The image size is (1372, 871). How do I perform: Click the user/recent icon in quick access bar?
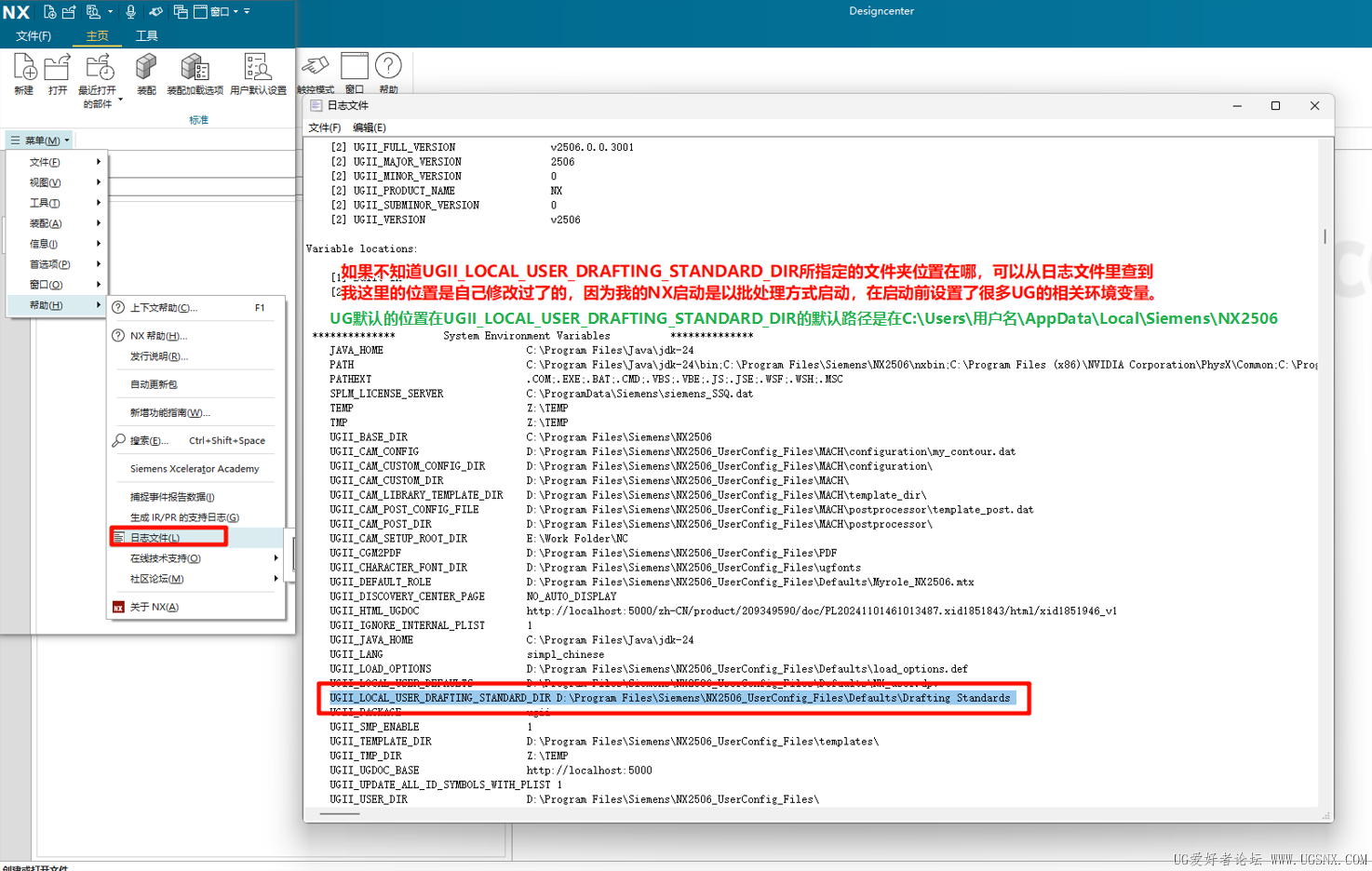(x=93, y=12)
